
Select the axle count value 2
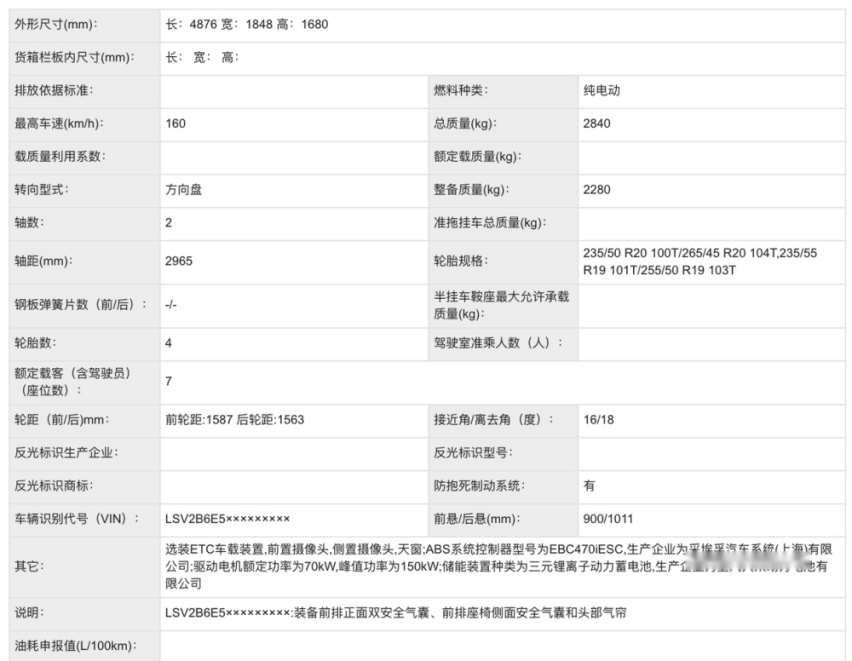click(x=168, y=223)
